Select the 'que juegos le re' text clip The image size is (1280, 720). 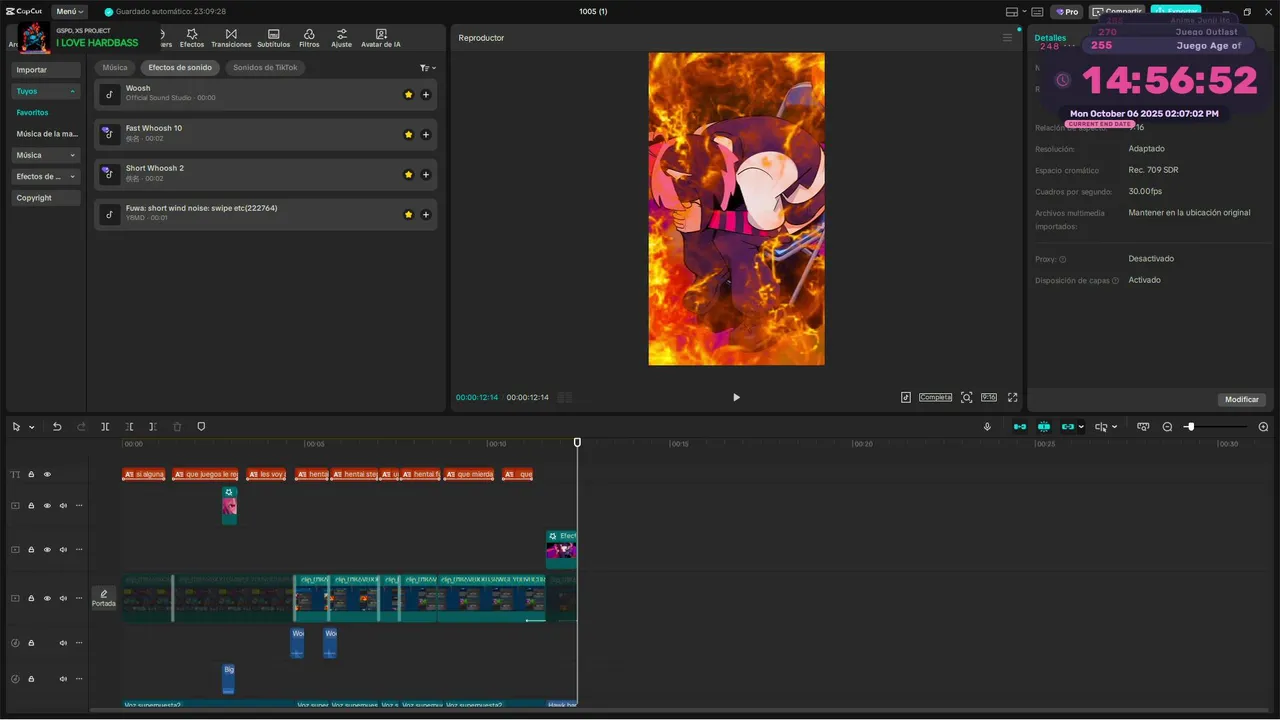[x=205, y=475]
